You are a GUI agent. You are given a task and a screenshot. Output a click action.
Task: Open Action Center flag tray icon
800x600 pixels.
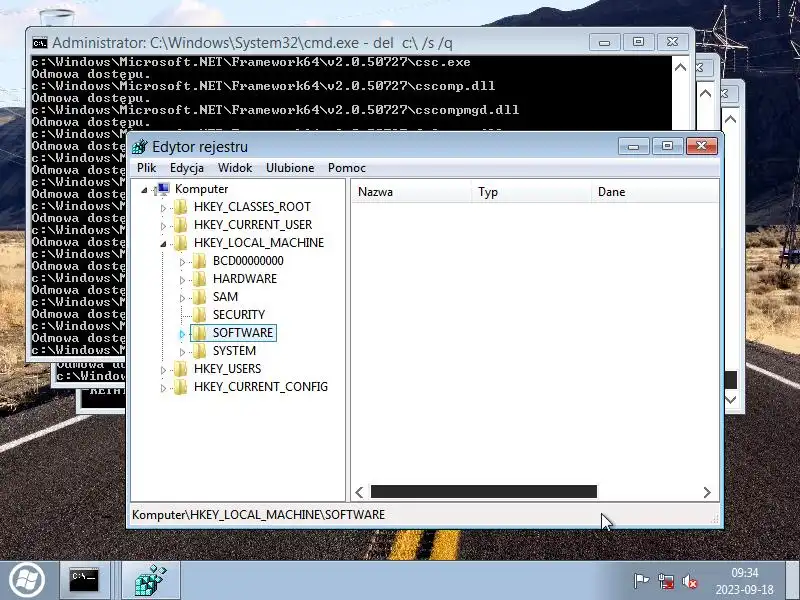pyautogui.click(x=641, y=581)
